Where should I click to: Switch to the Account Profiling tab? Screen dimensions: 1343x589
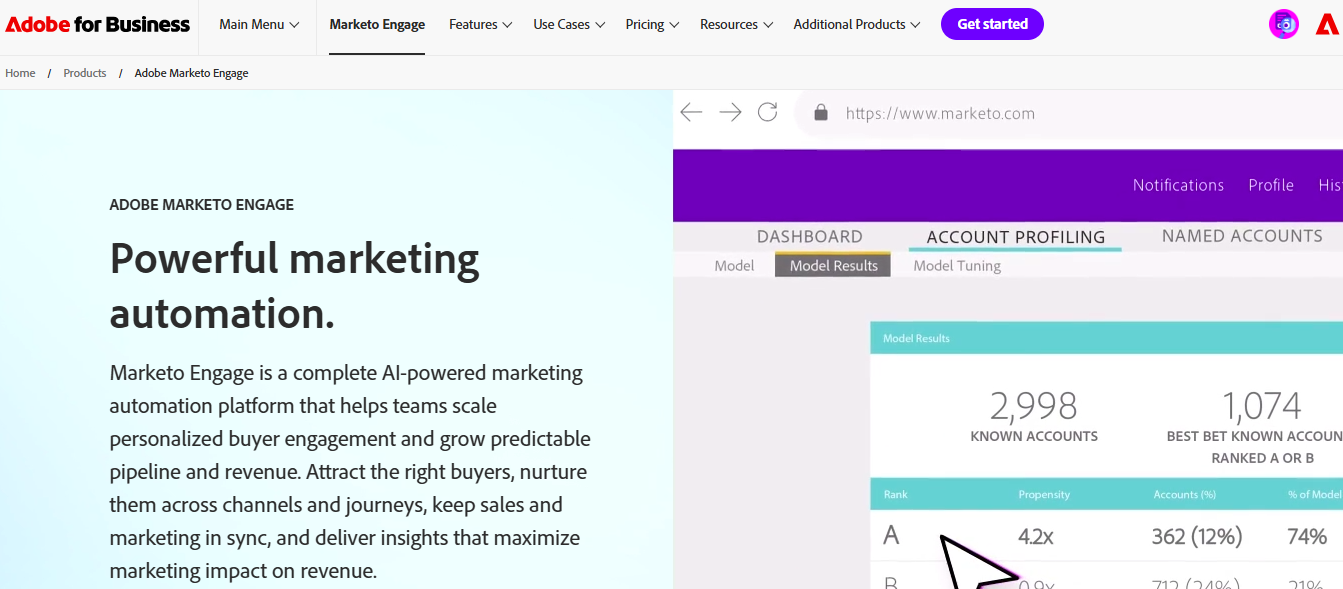pyautogui.click(x=1015, y=237)
